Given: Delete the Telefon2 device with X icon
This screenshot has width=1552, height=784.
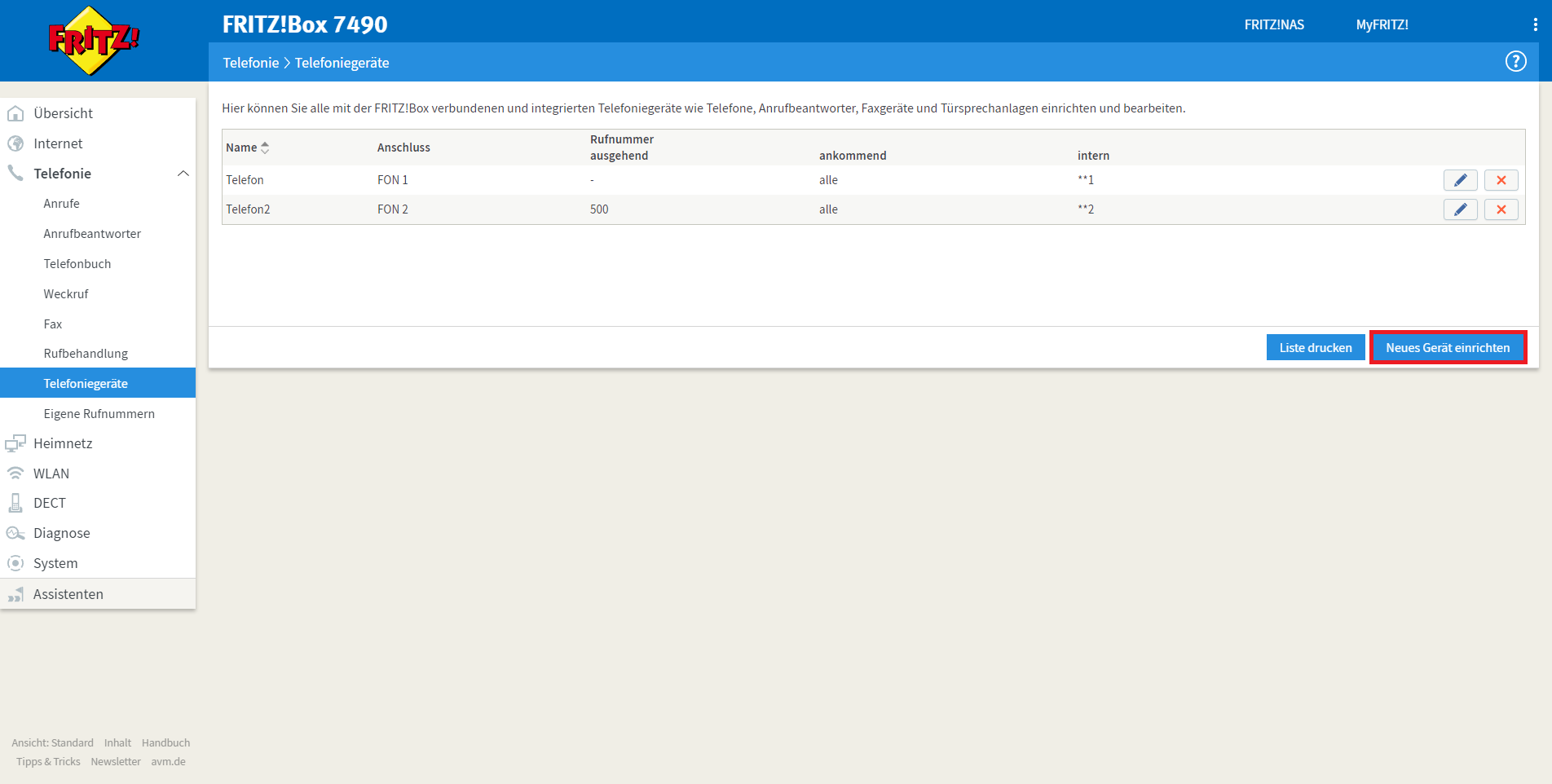Looking at the screenshot, I should [1501, 209].
